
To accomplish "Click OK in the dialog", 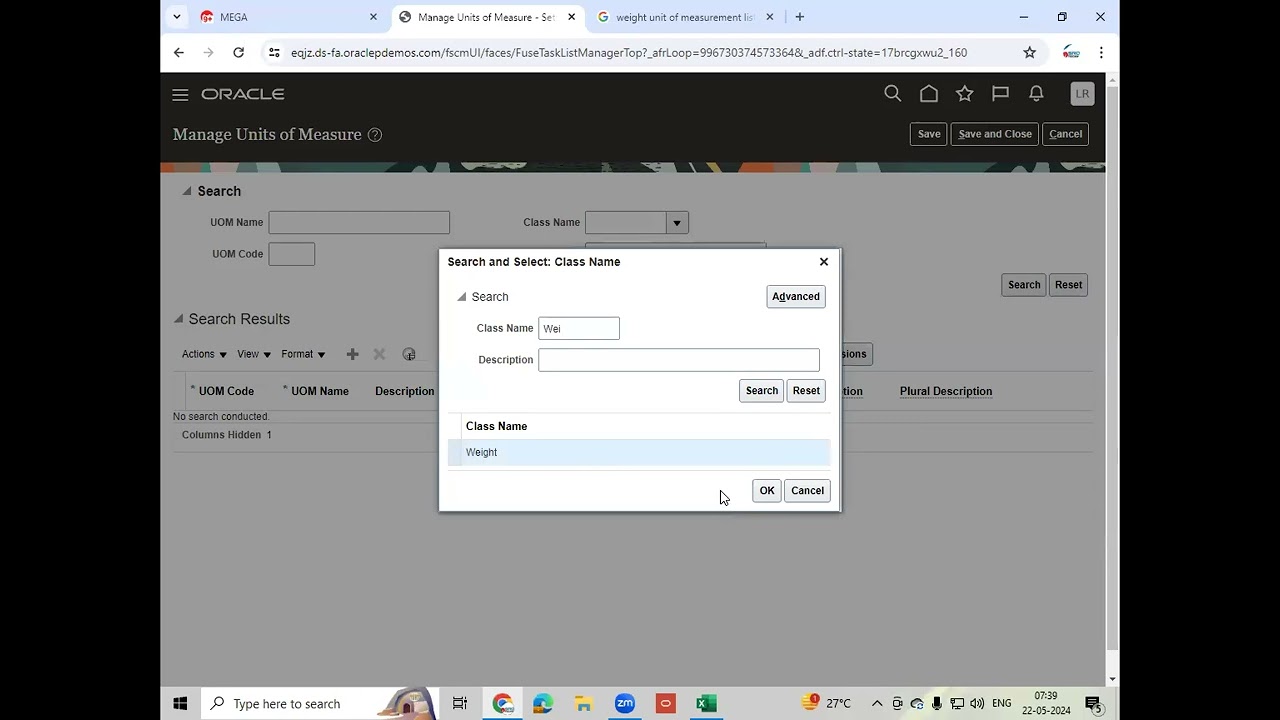I will pos(767,491).
